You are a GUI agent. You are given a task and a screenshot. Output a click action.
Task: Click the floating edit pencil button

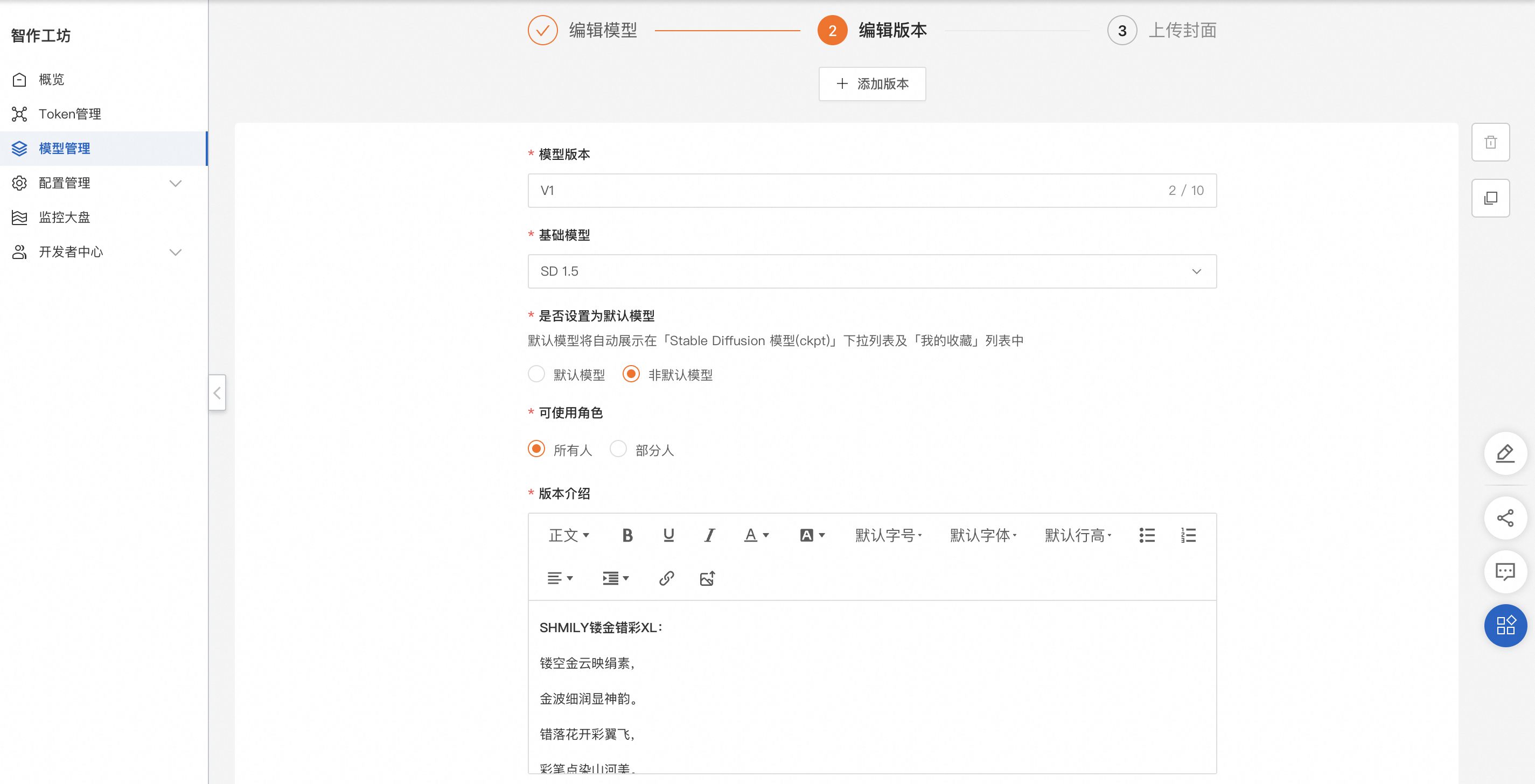(1505, 453)
